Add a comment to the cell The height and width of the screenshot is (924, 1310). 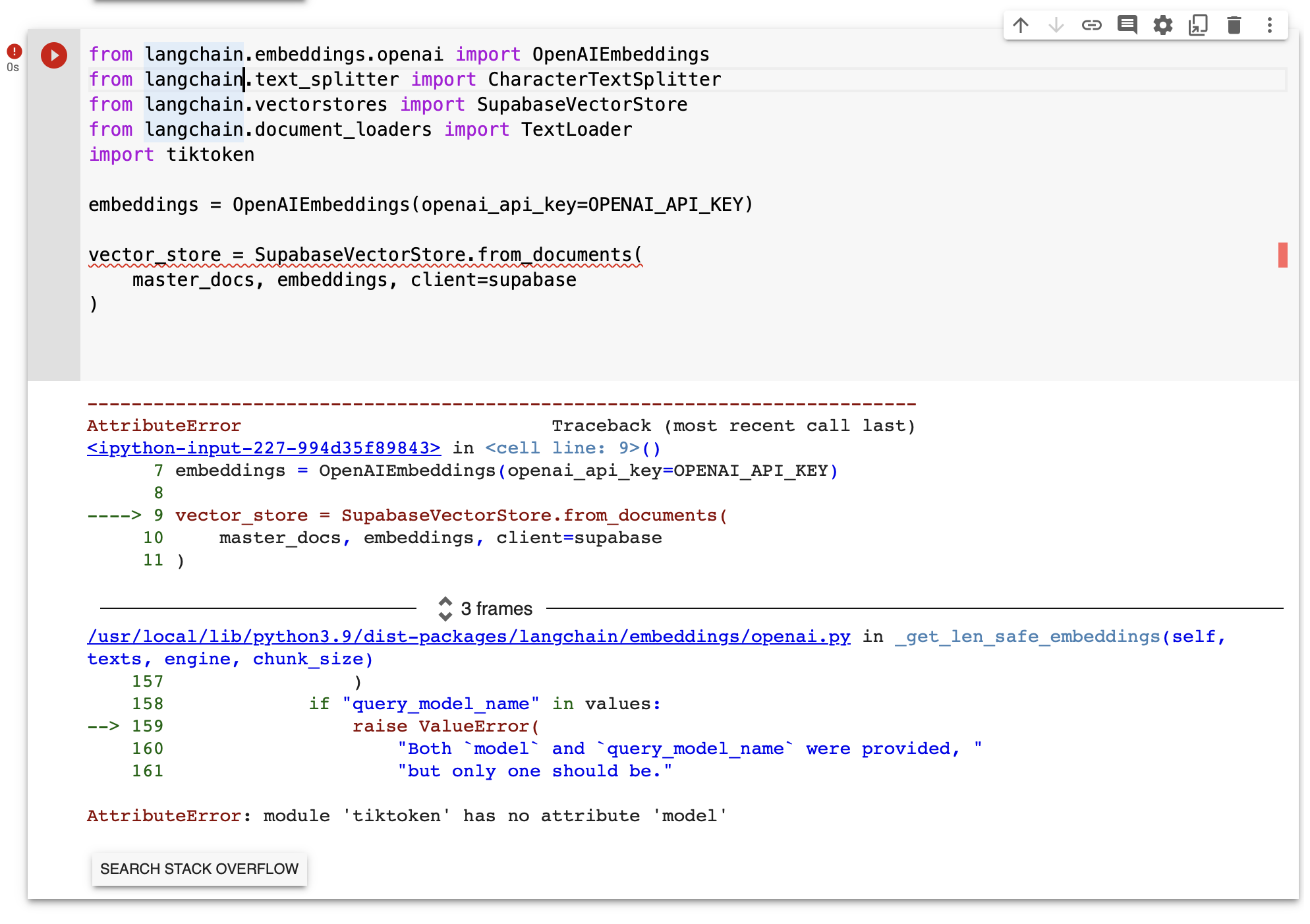[1127, 25]
